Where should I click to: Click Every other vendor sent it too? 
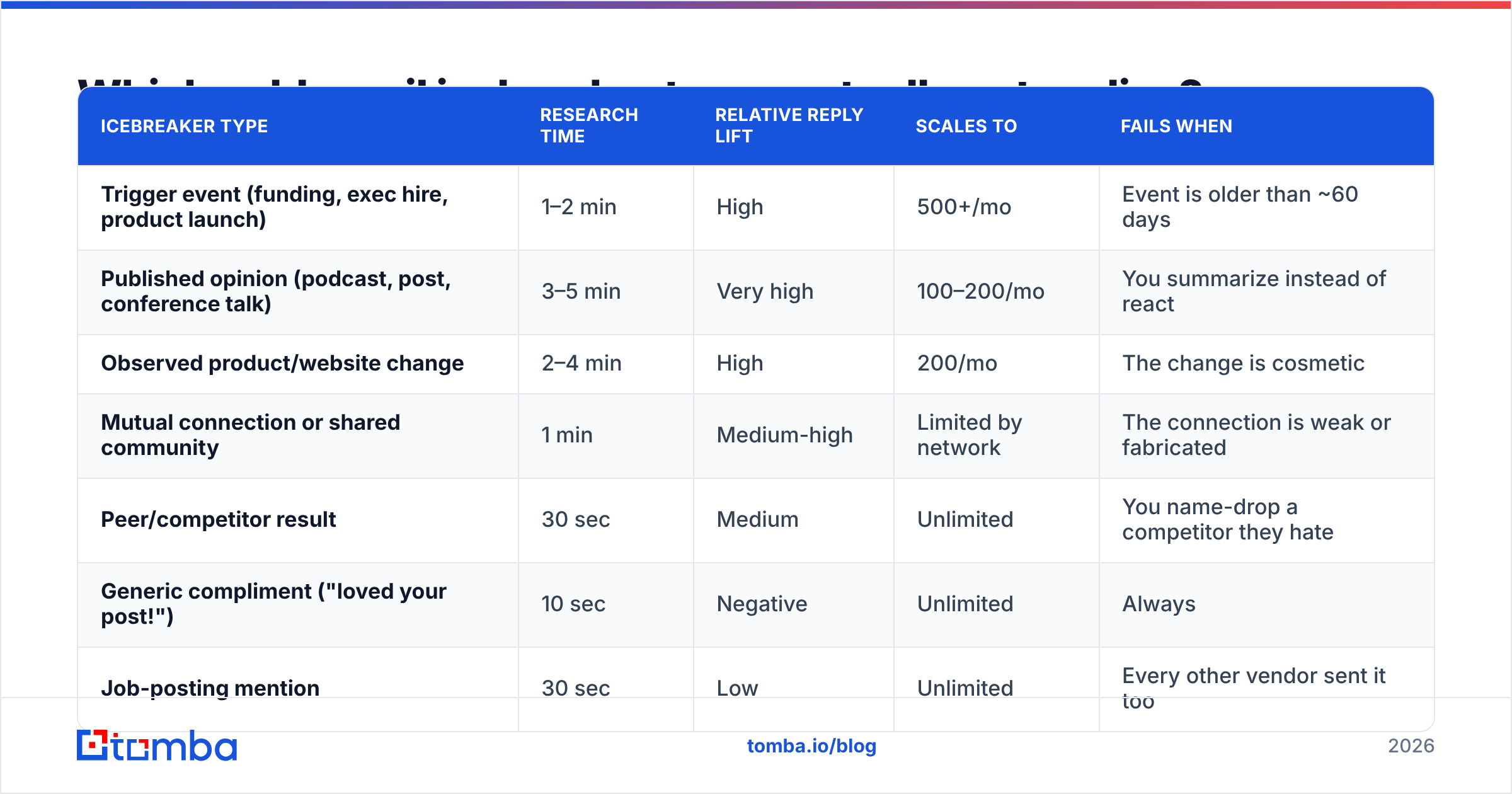pos(1254,688)
